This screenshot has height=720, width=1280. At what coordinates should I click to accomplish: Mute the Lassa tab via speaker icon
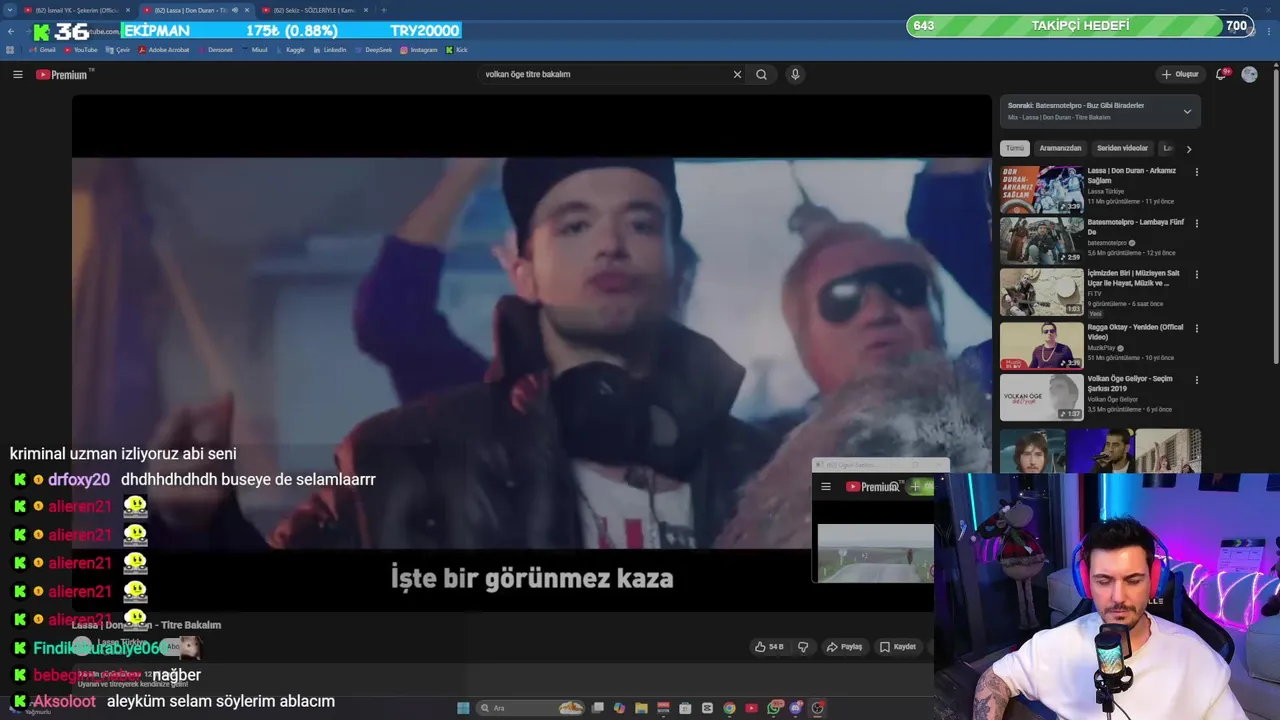[236, 10]
